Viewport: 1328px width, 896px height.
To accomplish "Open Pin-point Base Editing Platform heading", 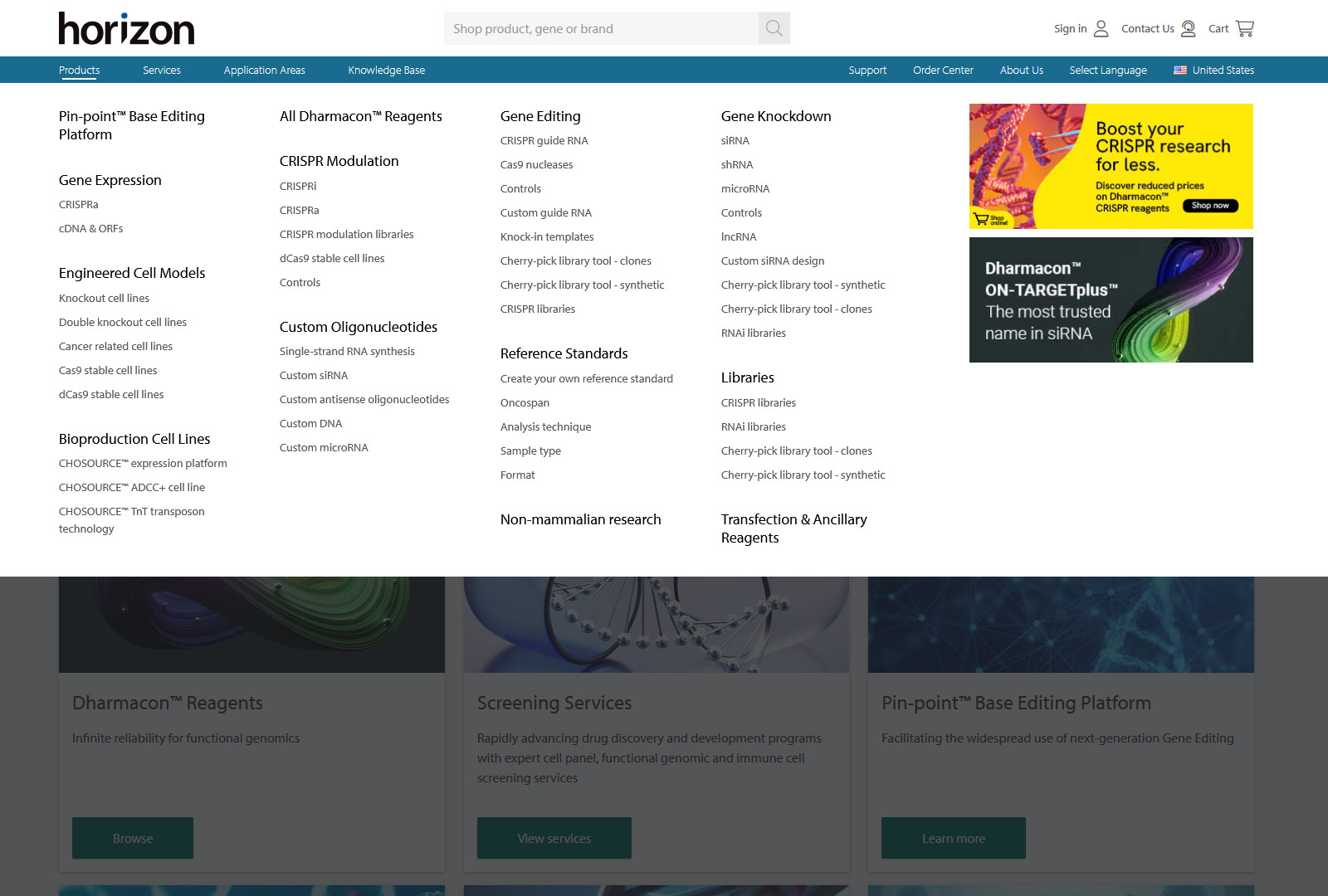I will 132,125.
